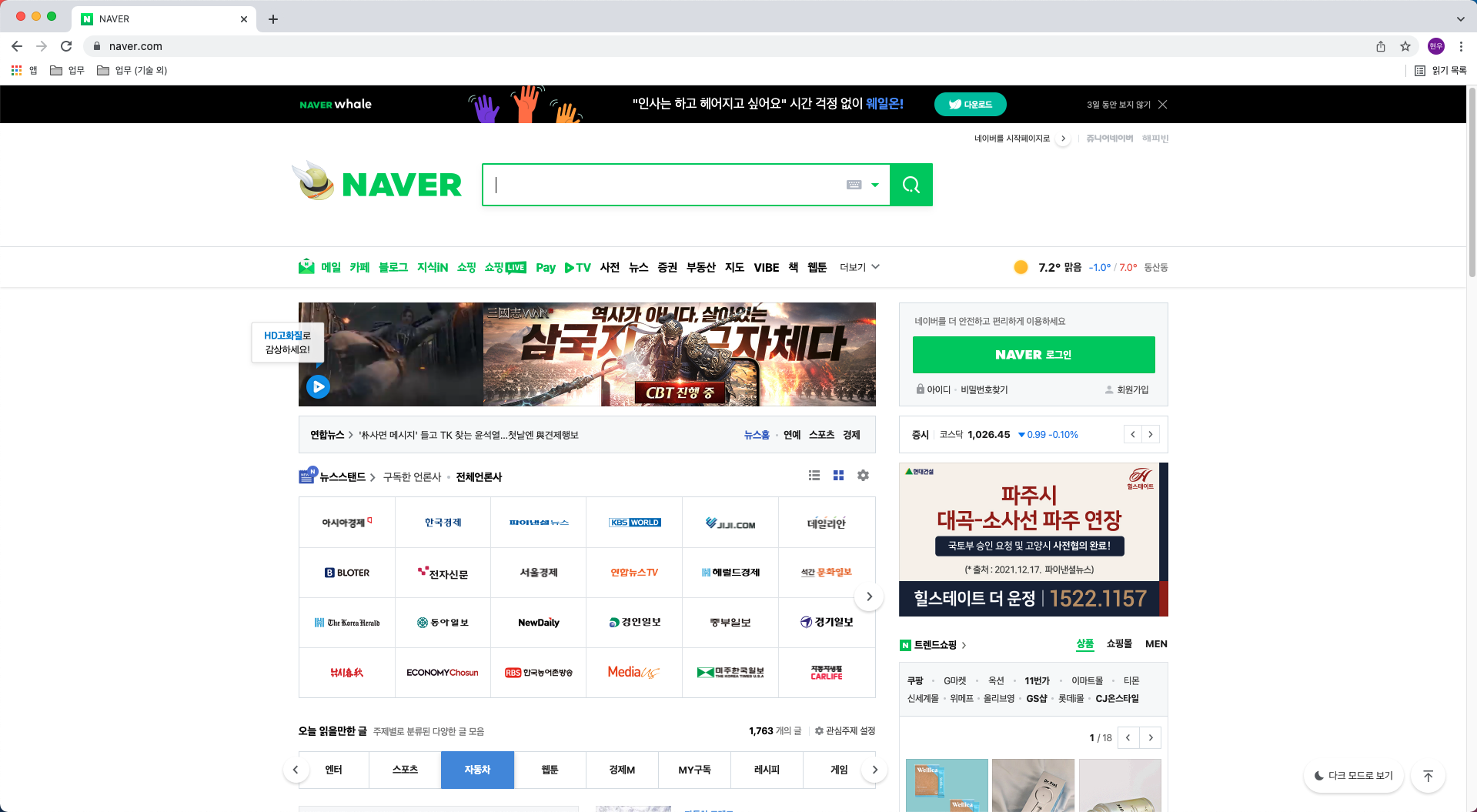Viewport: 1477px width, 812px height.
Task: Open 관심주제 설정 settings
Action: pos(845,730)
